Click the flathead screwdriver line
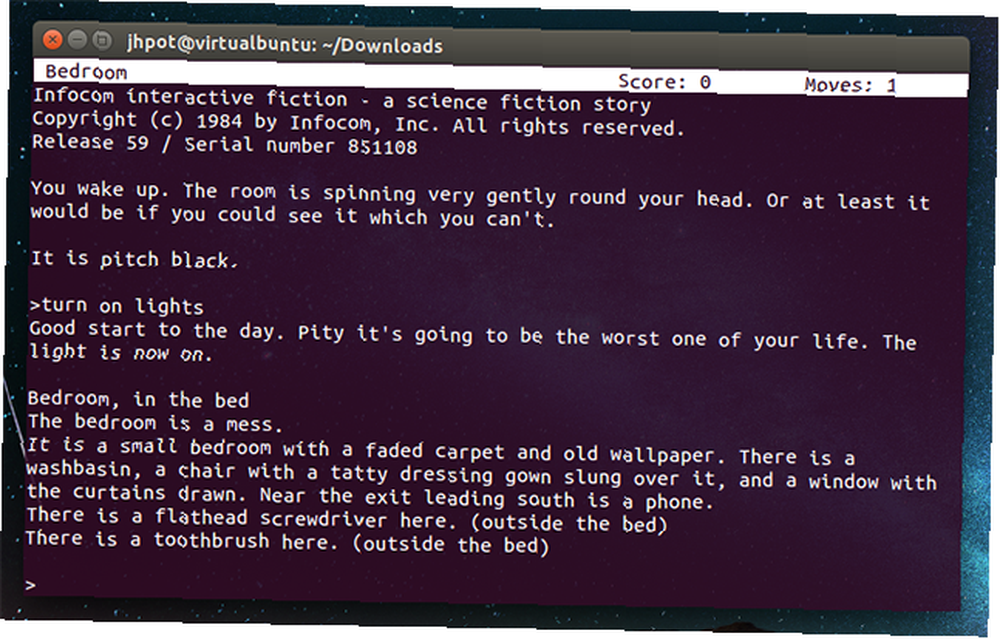 tap(346, 519)
